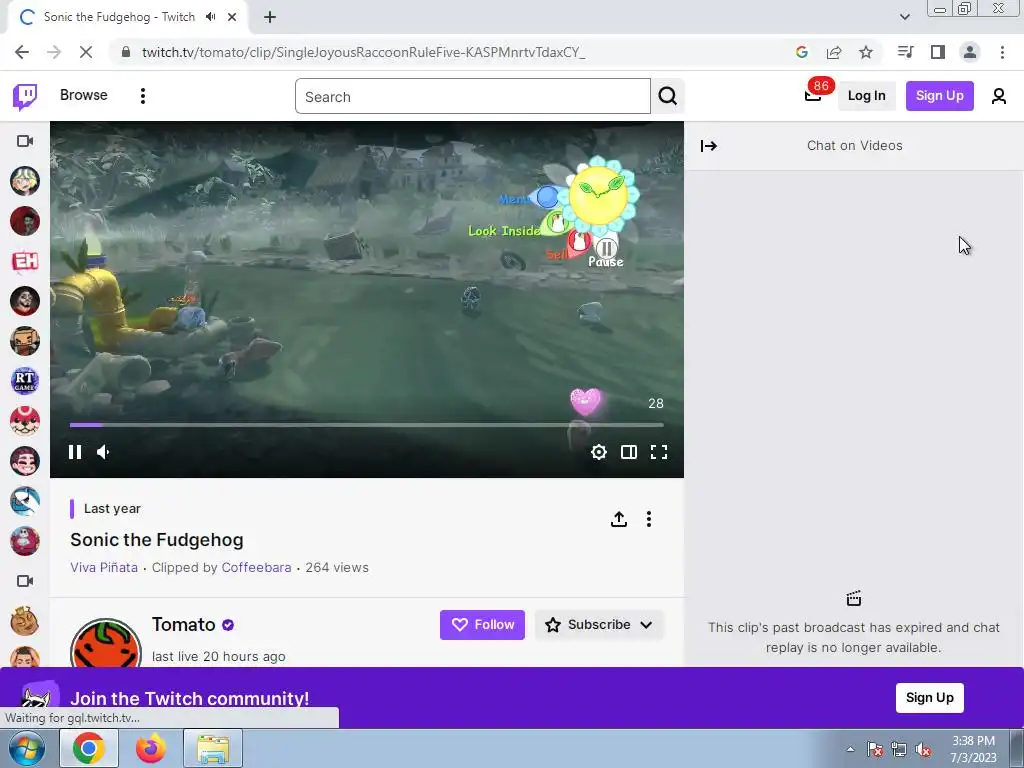Click the system tray volume icon

pyautogui.click(x=923, y=749)
